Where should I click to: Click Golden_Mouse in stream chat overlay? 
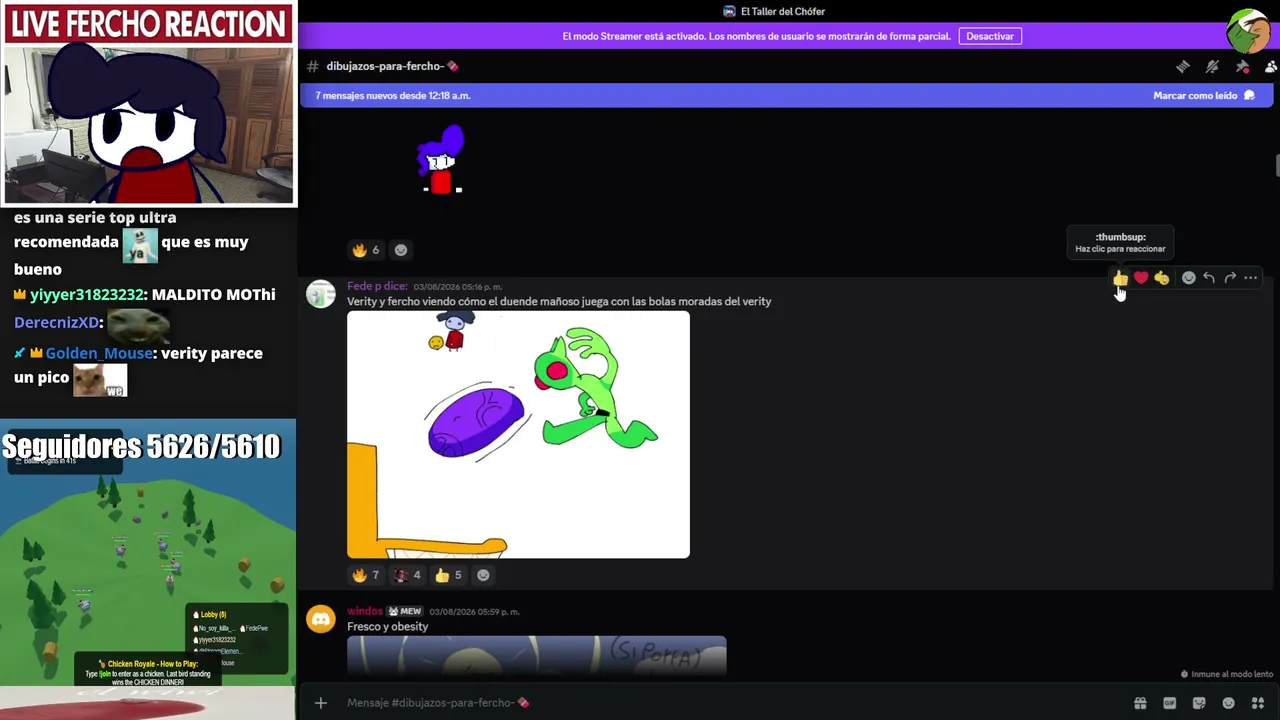point(98,353)
